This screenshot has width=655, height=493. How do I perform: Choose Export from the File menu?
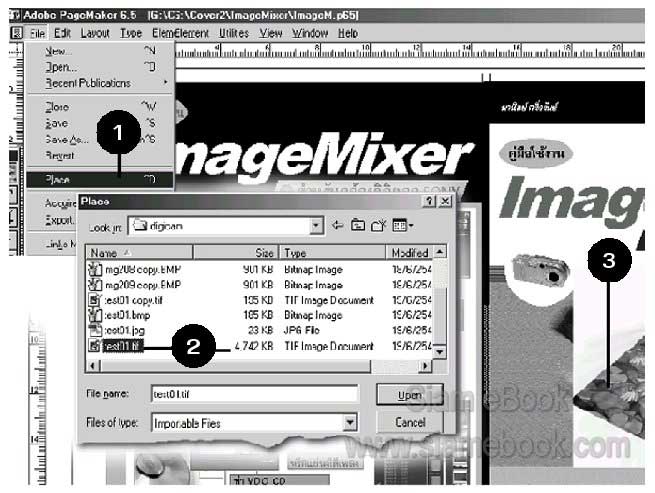59,220
